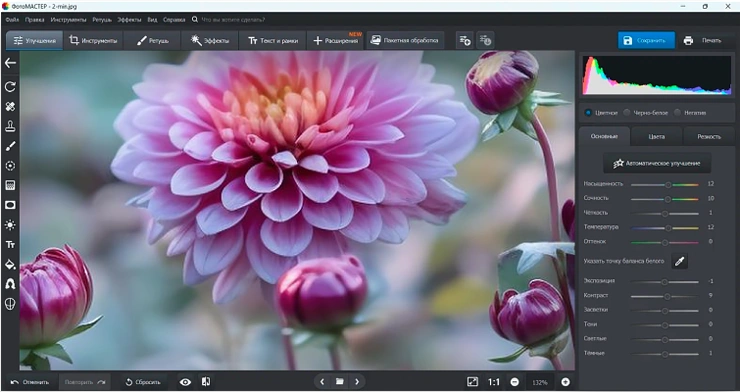Select the vignette tool icon
This screenshot has height=392, width=740.
tap(10, 205)
